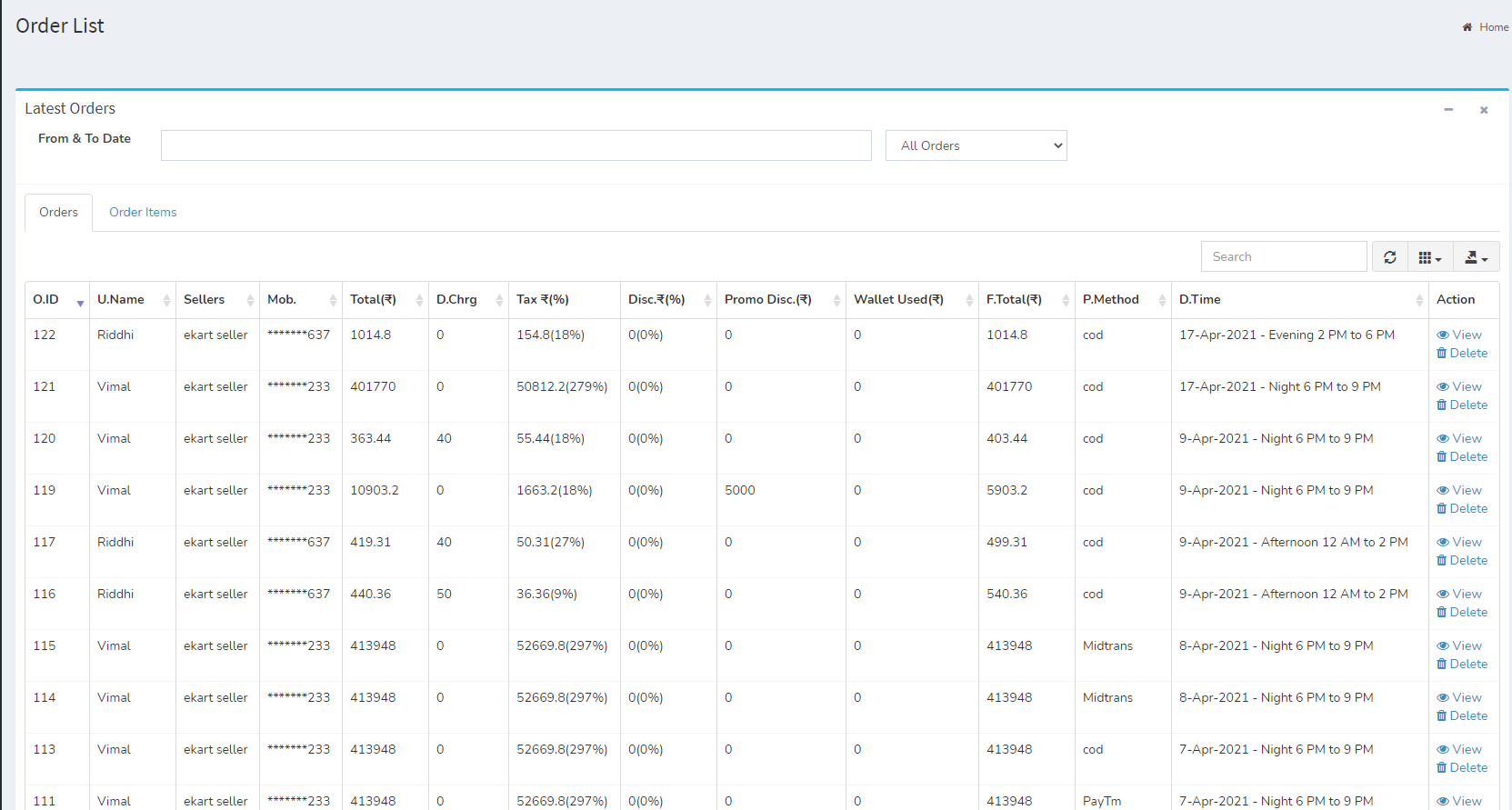Open the All Orders status dropdown
1512x810 pixels.
point(976,145)
